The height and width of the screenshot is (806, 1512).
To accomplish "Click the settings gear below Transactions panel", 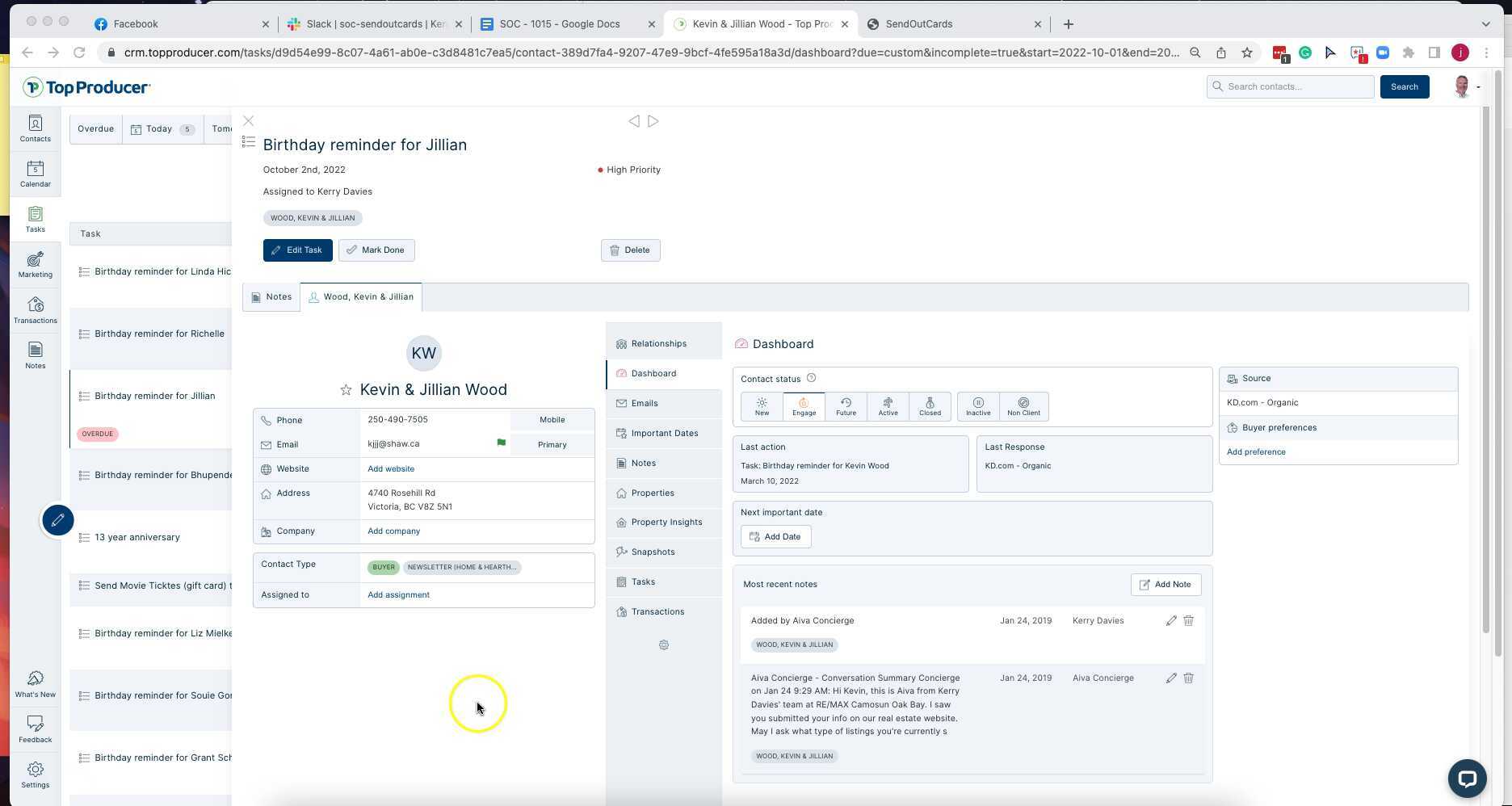I will [x=663, y=645].
